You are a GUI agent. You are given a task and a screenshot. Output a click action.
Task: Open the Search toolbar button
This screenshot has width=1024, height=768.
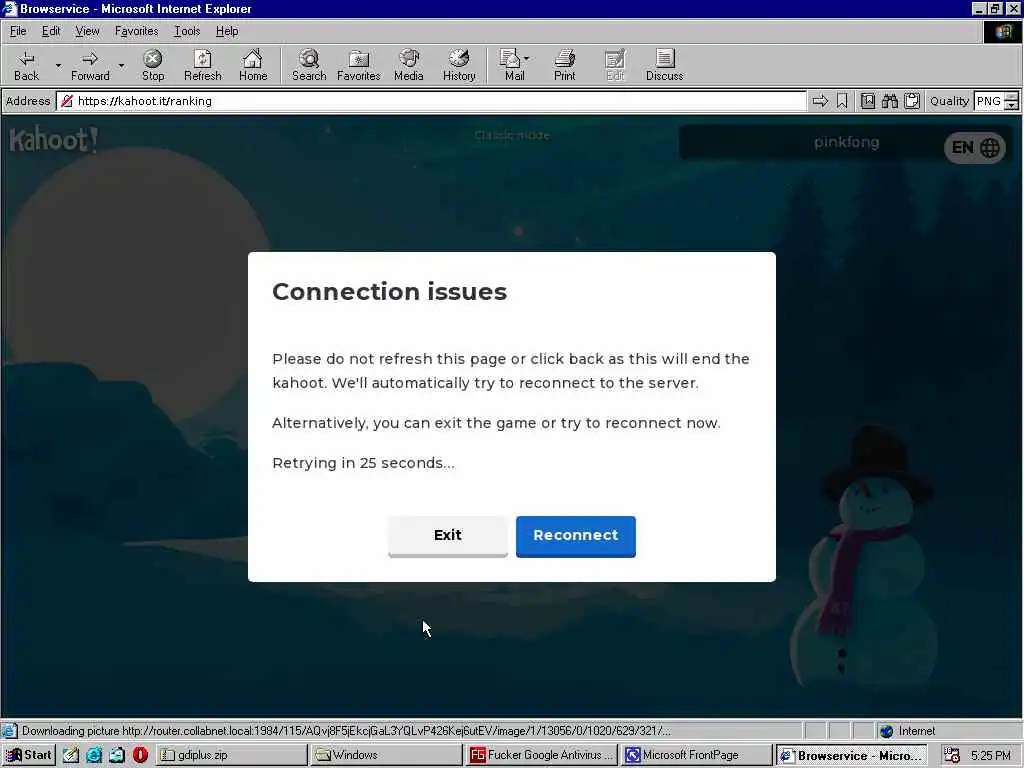309,66
